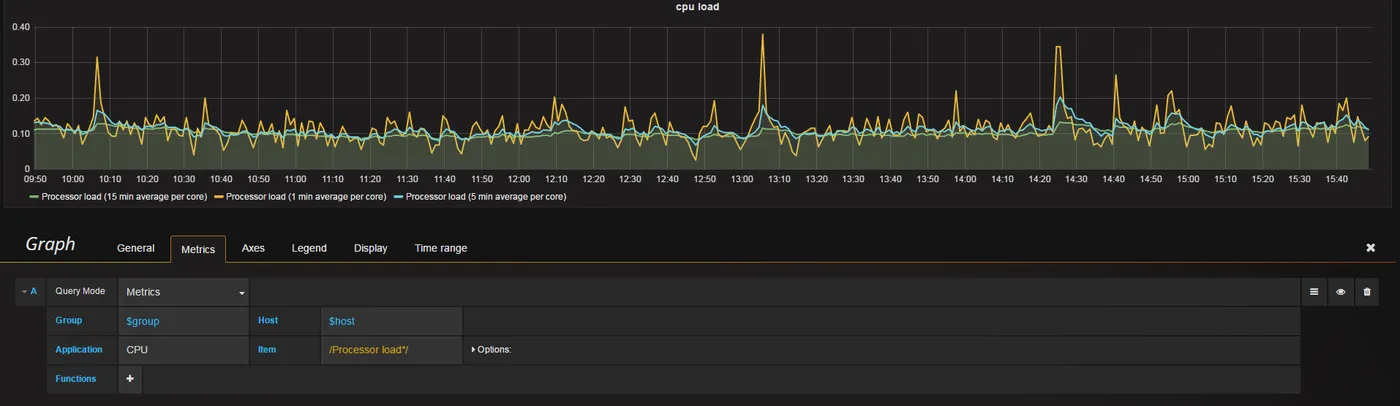Viewport: 1400px width, 406px height.
Task: Go to the Legend tab
Action: [309, 248]
